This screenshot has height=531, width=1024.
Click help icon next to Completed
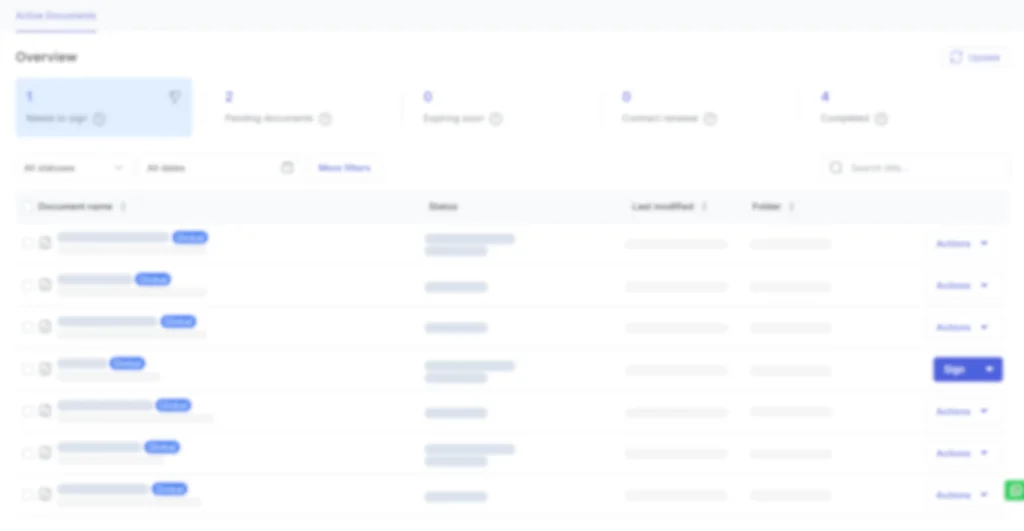(881, 119)
